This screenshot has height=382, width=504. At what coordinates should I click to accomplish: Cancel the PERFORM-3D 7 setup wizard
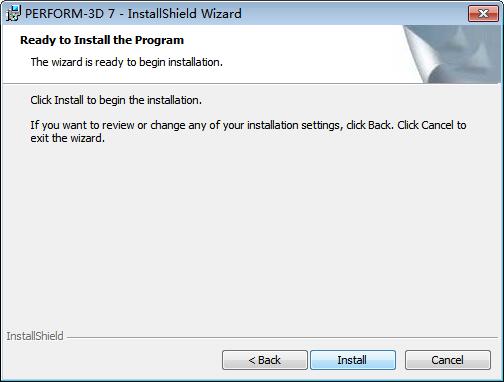(x=448, y=360)
